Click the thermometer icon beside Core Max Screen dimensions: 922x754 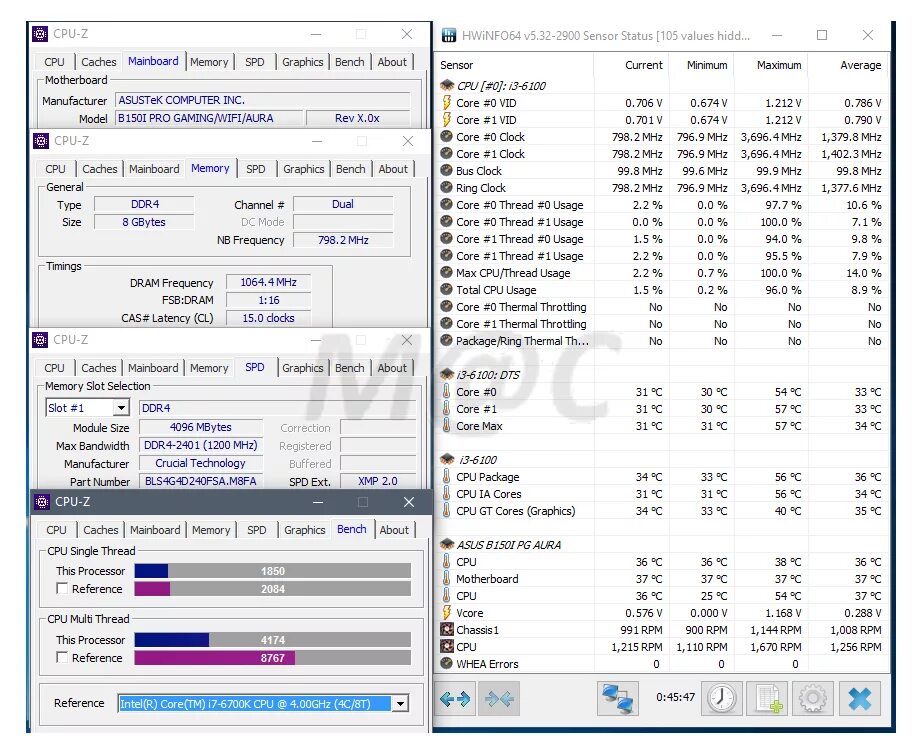446,426
